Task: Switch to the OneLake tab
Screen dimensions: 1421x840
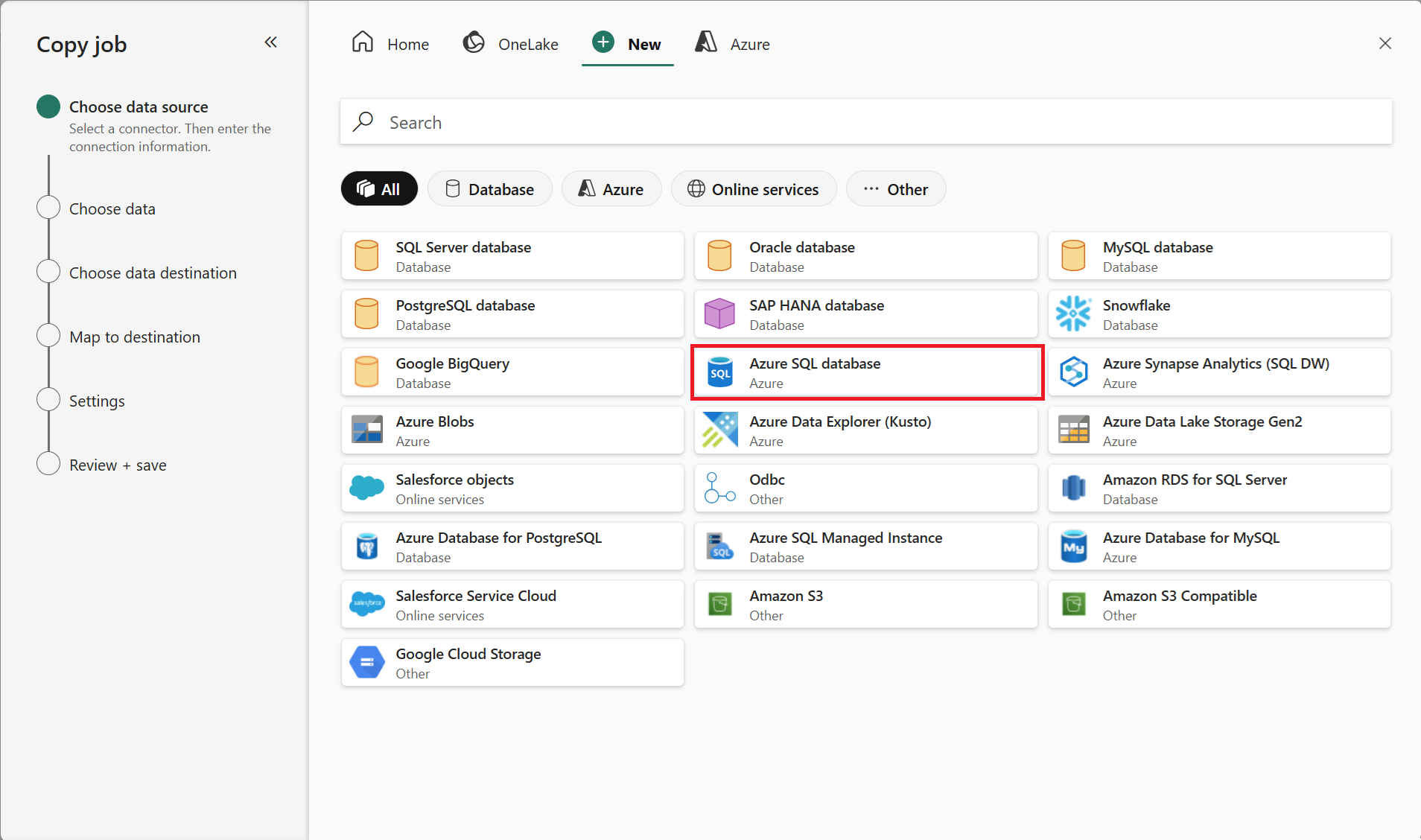Action: tap(511, 44)
